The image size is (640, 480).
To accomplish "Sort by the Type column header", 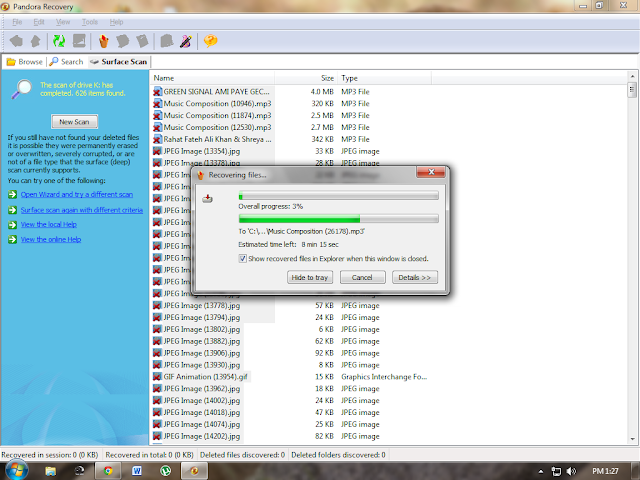I will point(384,78).
